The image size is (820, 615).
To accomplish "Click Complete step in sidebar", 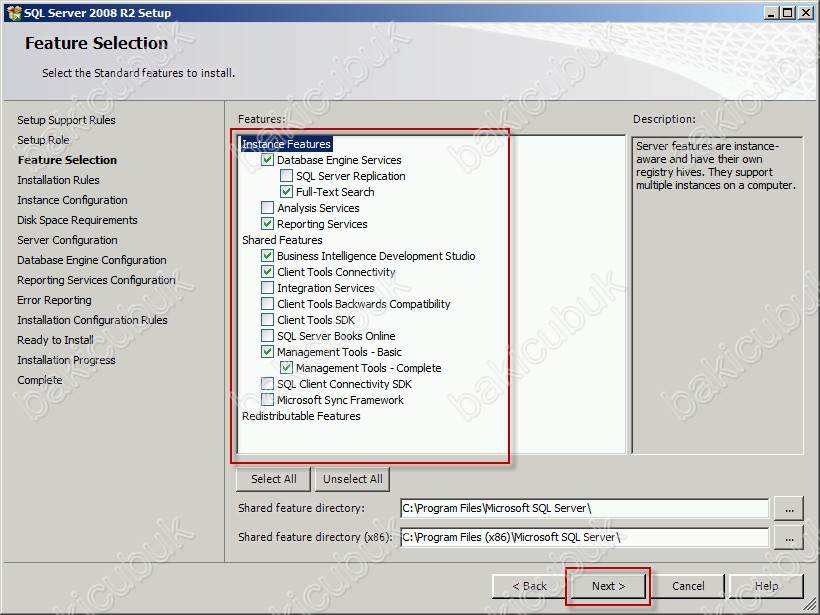I will [40, 380].
